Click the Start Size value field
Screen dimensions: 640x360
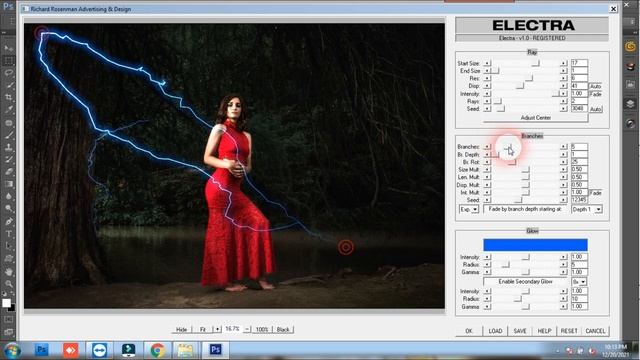(579, 63)
